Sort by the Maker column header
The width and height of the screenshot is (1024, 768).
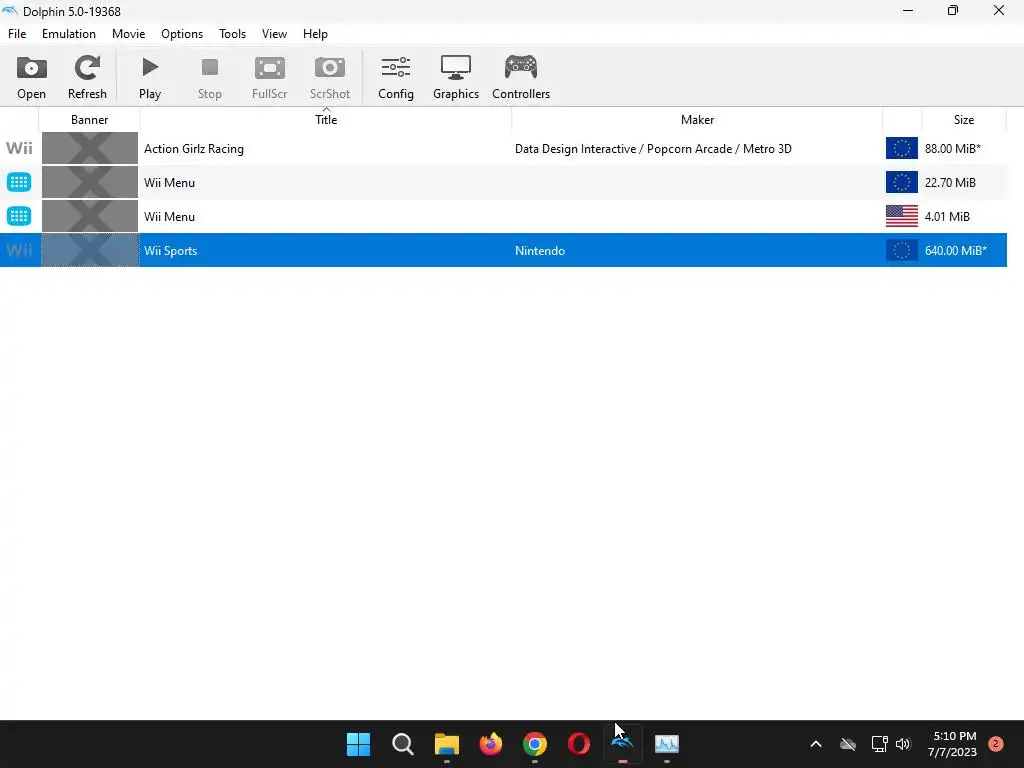(697, 120)
